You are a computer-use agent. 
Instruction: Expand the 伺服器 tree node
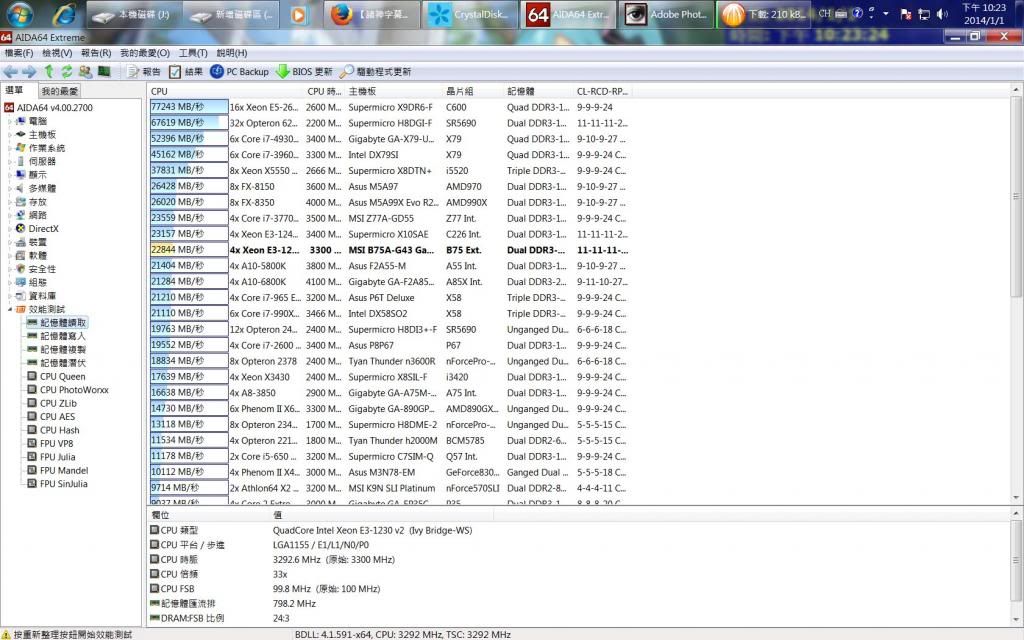tap(10, 161)
